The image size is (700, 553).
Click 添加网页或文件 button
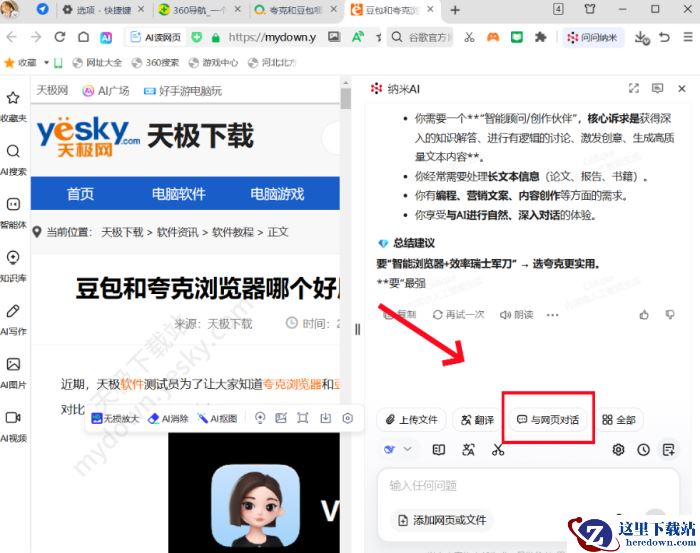[442, 520]
